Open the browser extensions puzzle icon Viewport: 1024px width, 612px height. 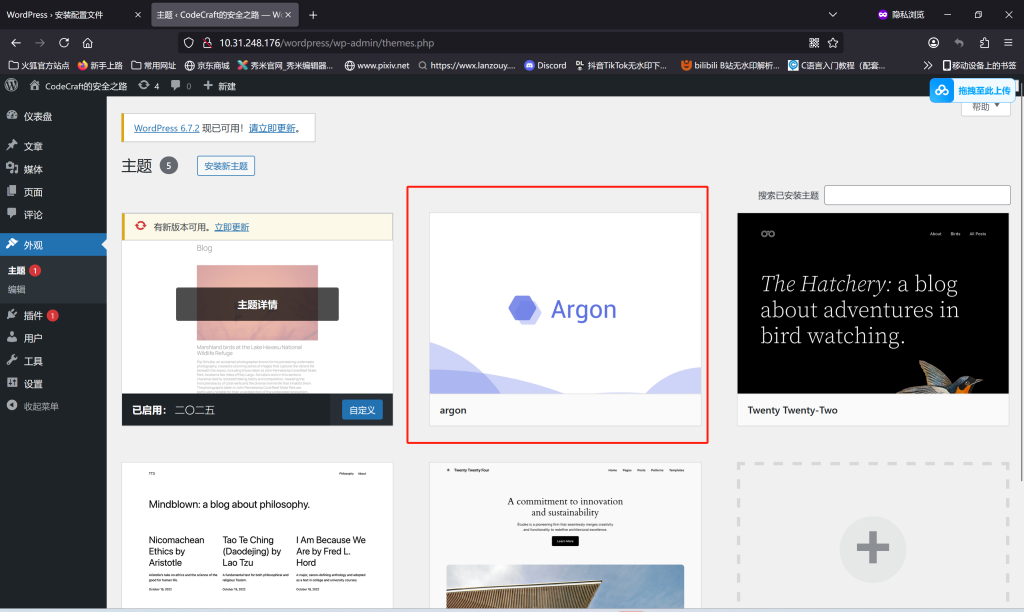984,43
